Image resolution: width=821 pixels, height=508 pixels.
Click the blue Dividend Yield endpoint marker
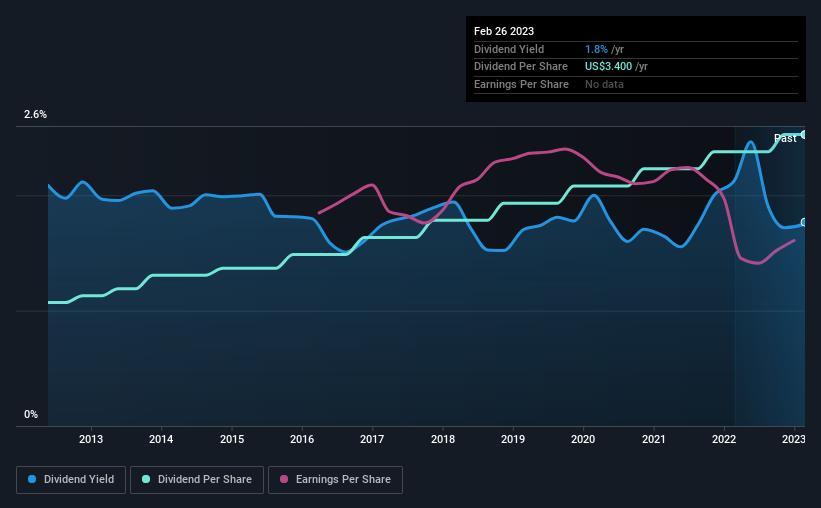click(803, 223)
